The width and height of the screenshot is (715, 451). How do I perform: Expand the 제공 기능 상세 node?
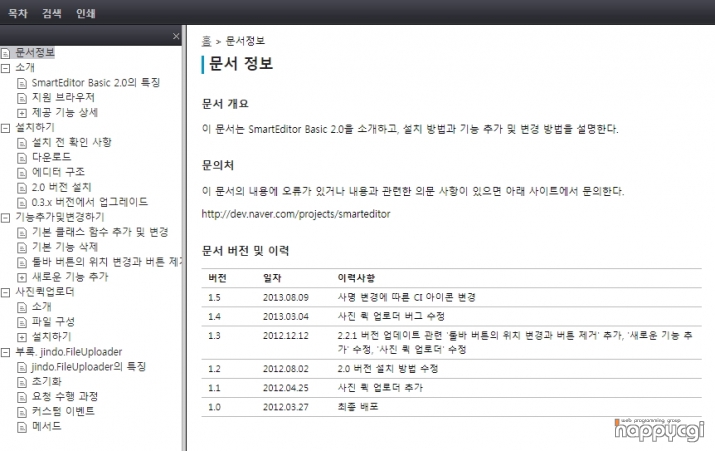(x=22, y=113)
